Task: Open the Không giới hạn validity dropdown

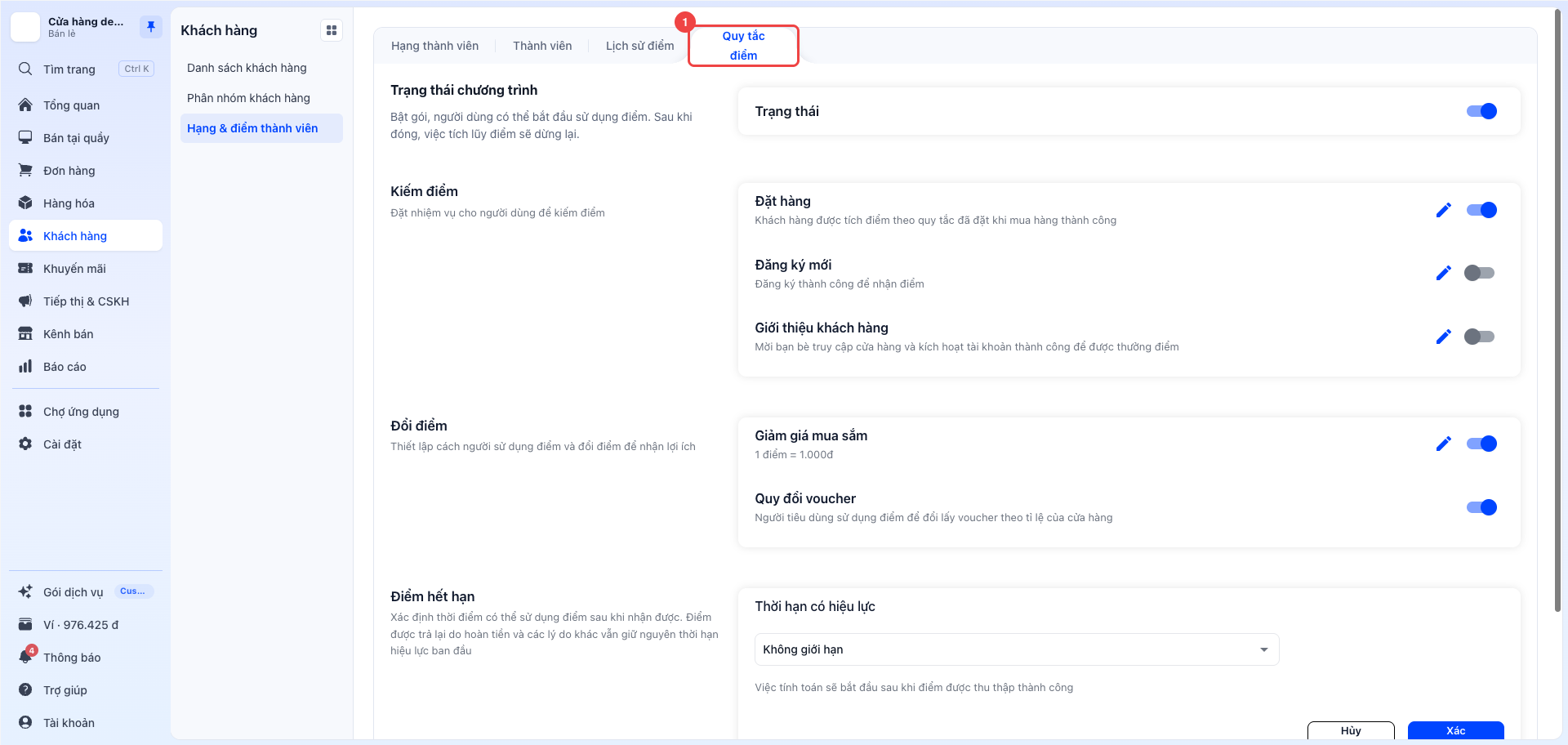Action: pos(1017,649)
